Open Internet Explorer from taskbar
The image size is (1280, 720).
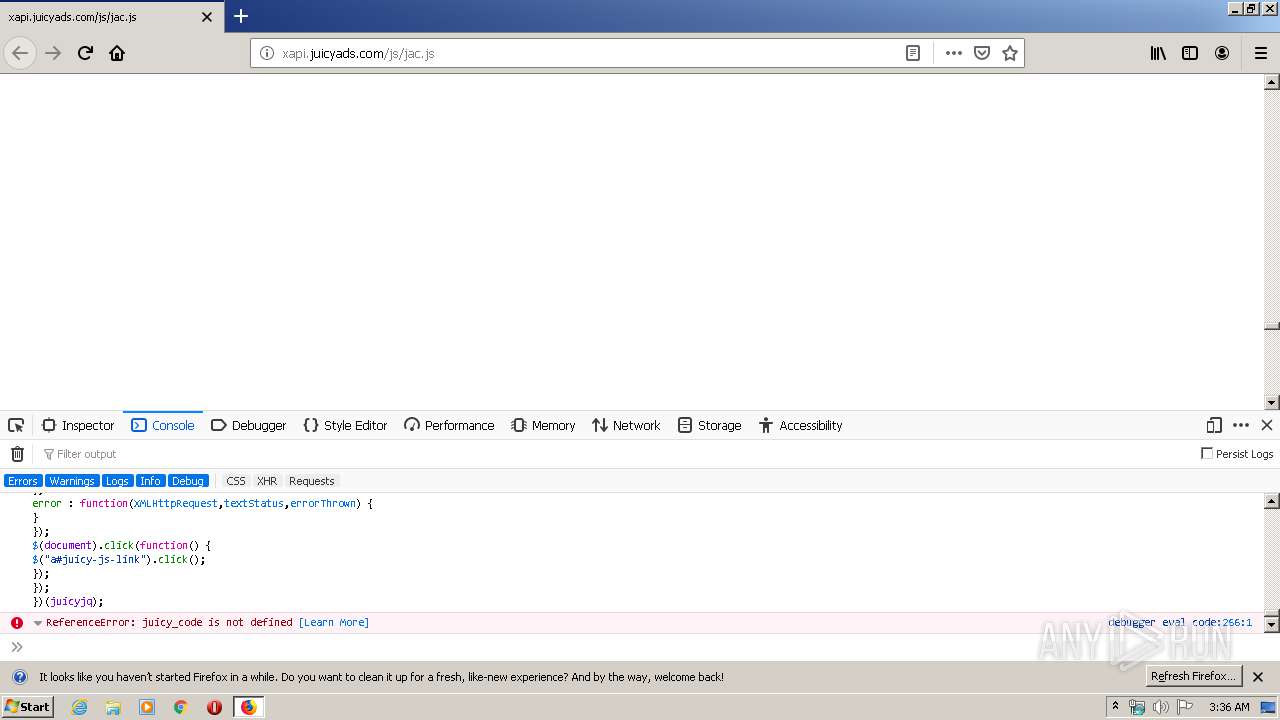(80, 707)
